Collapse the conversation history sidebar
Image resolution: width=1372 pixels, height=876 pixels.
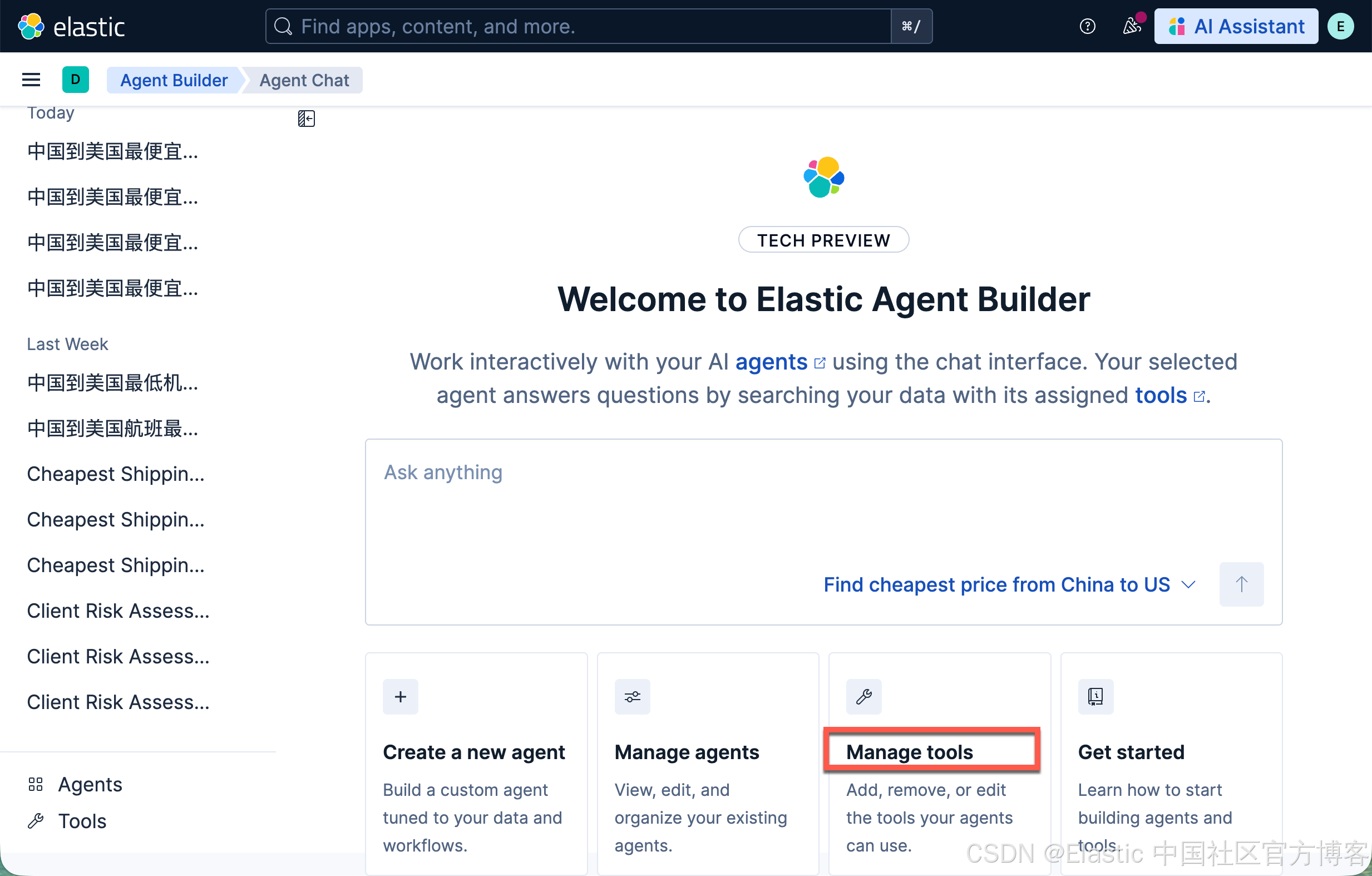pos(306,119)
